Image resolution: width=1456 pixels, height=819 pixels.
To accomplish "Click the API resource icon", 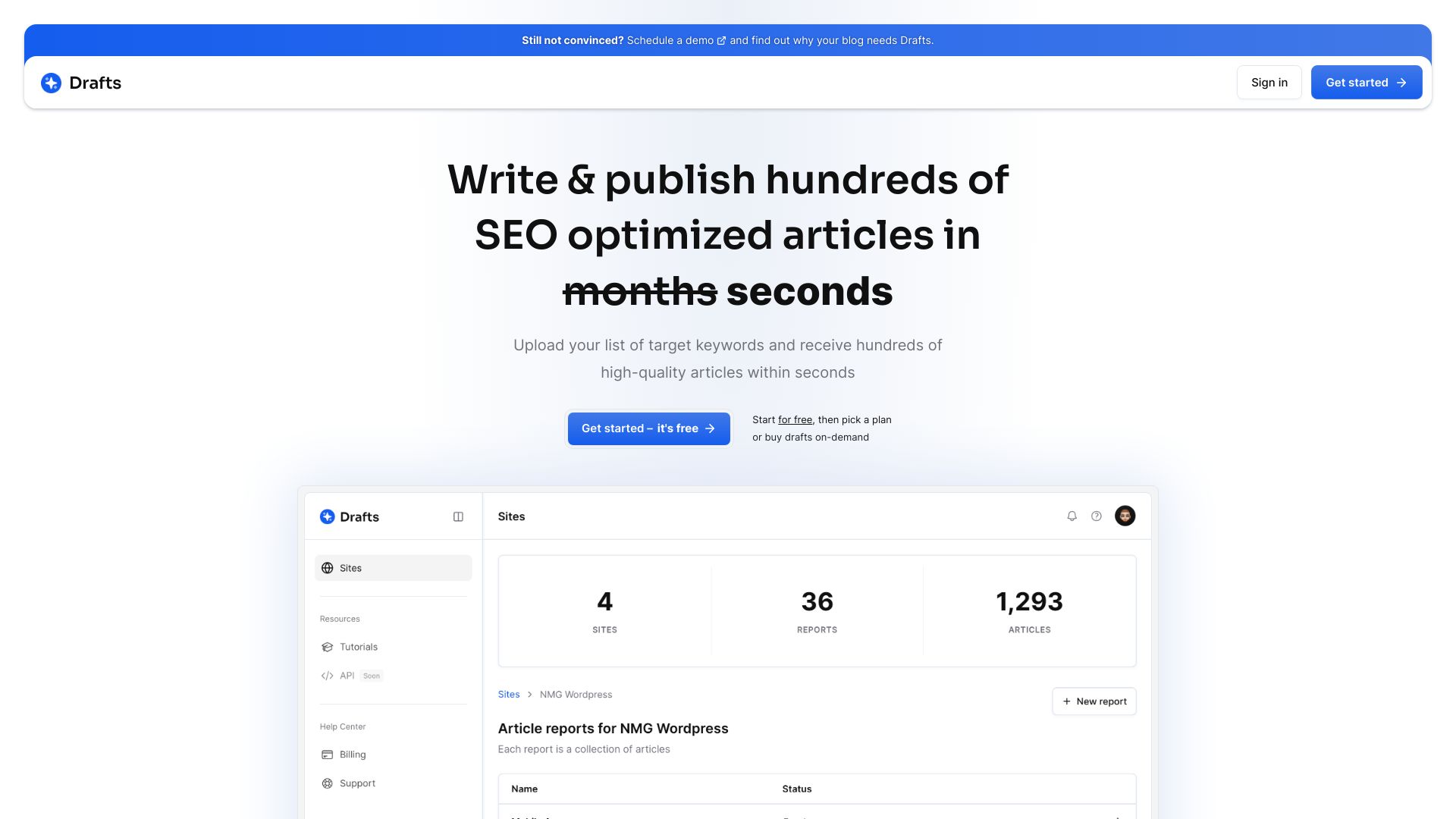I will tap(326, 675).
